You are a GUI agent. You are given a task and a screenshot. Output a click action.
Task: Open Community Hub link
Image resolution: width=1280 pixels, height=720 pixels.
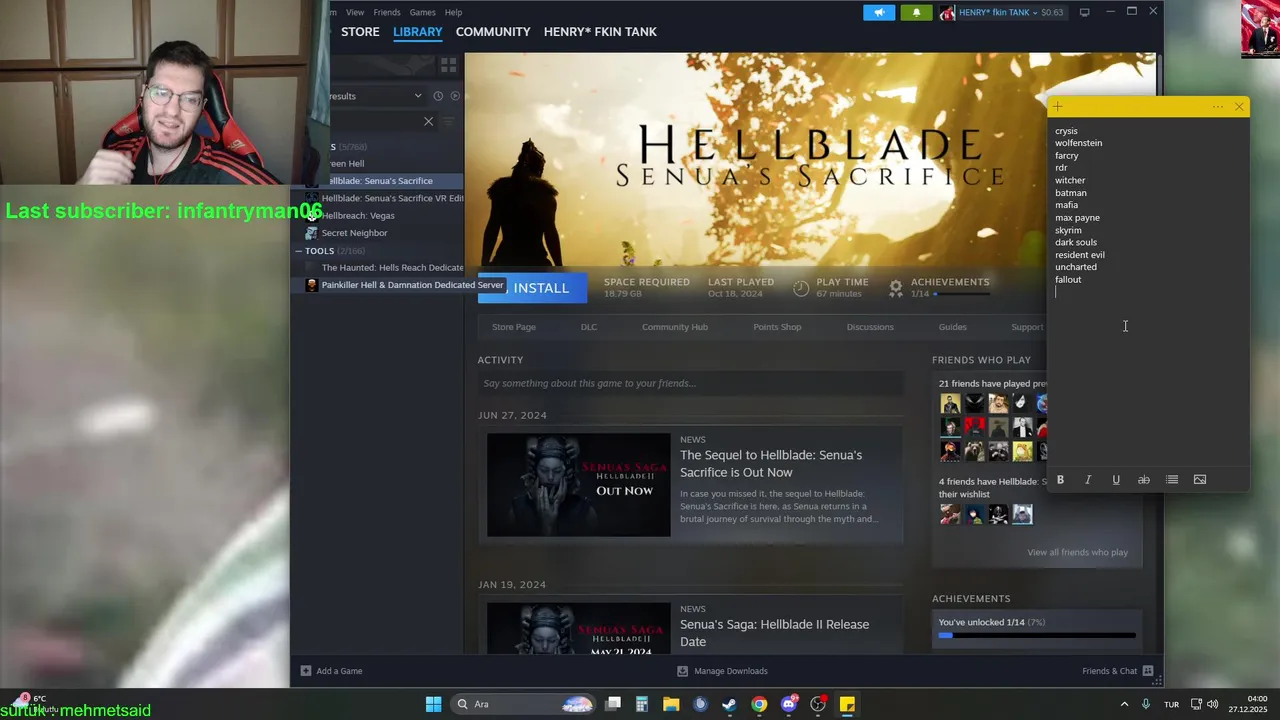point(675,327)
